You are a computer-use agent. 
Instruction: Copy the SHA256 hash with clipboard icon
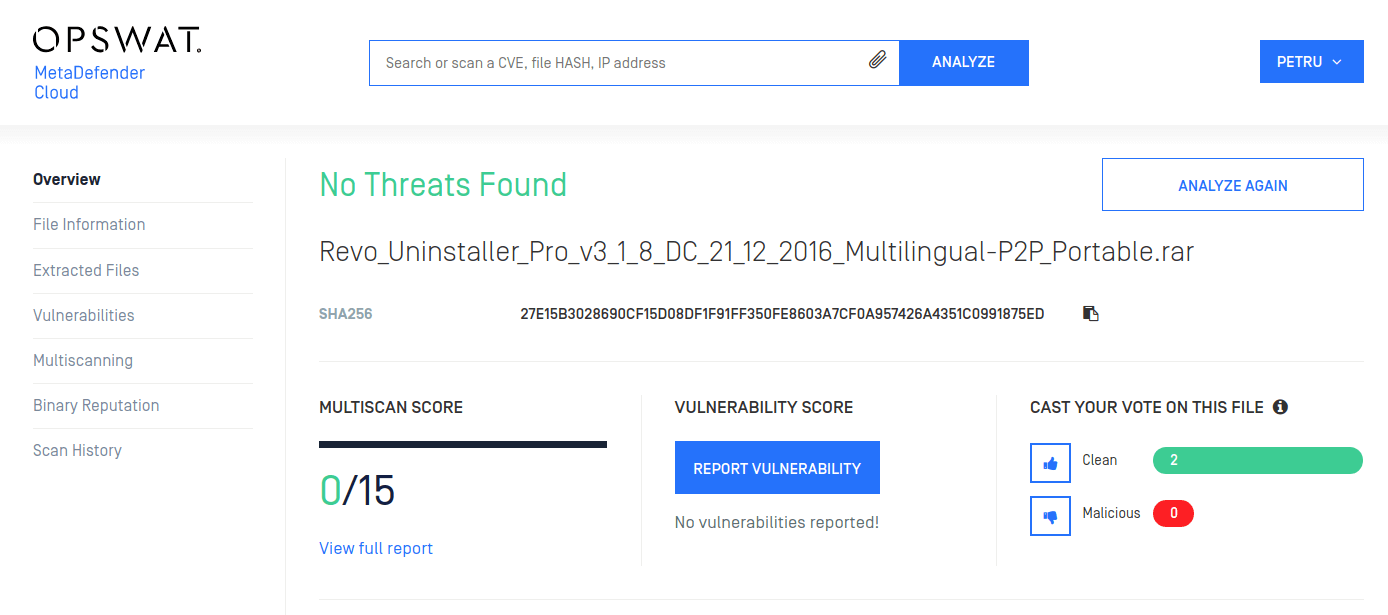pos(1091,314)
